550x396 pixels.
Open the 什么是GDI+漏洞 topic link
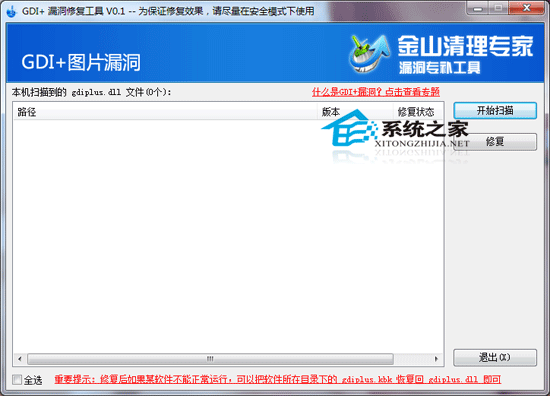point(376,92)
